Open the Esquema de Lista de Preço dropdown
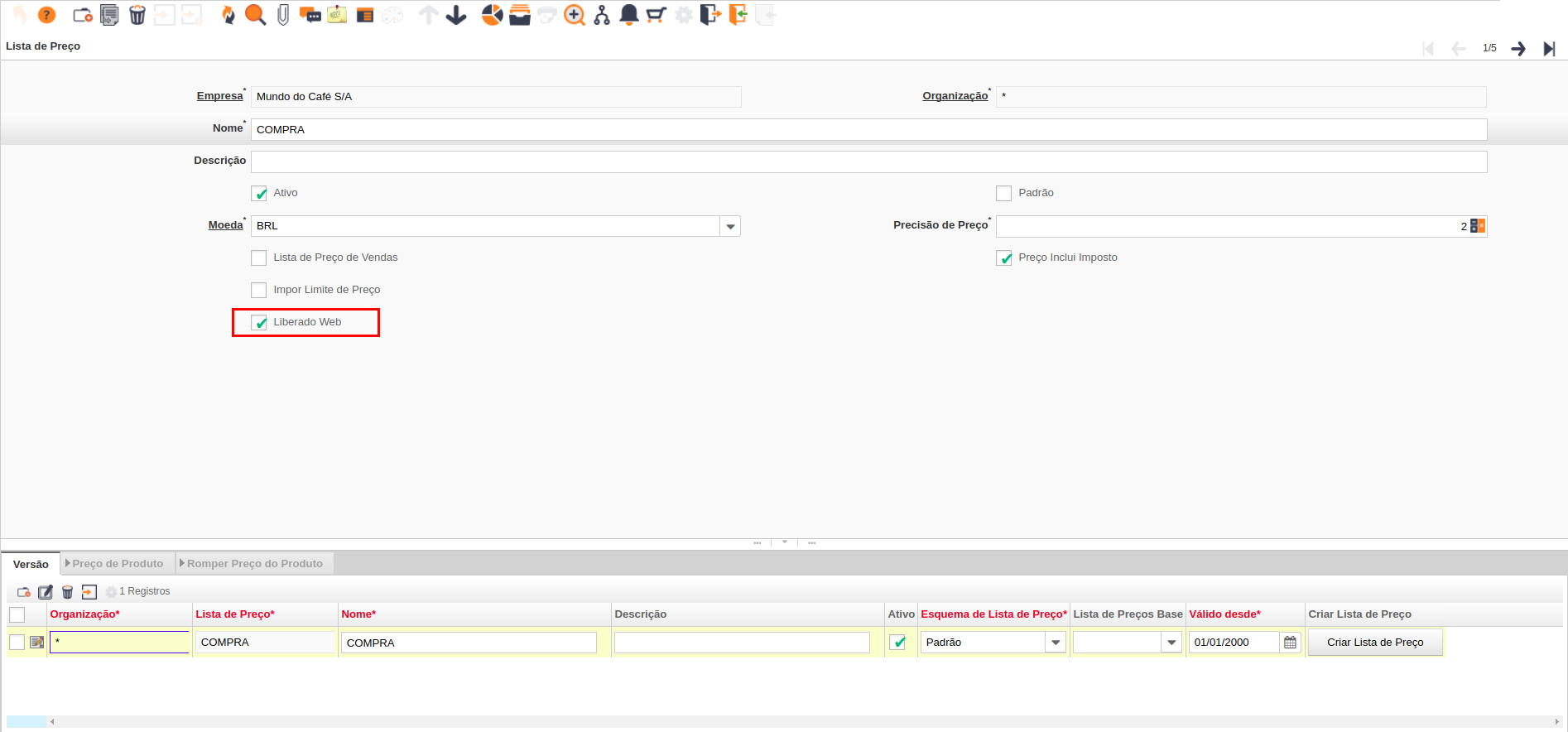Image resolution: width=1568 pixels, height=732 pixels. coord(1056,643)
